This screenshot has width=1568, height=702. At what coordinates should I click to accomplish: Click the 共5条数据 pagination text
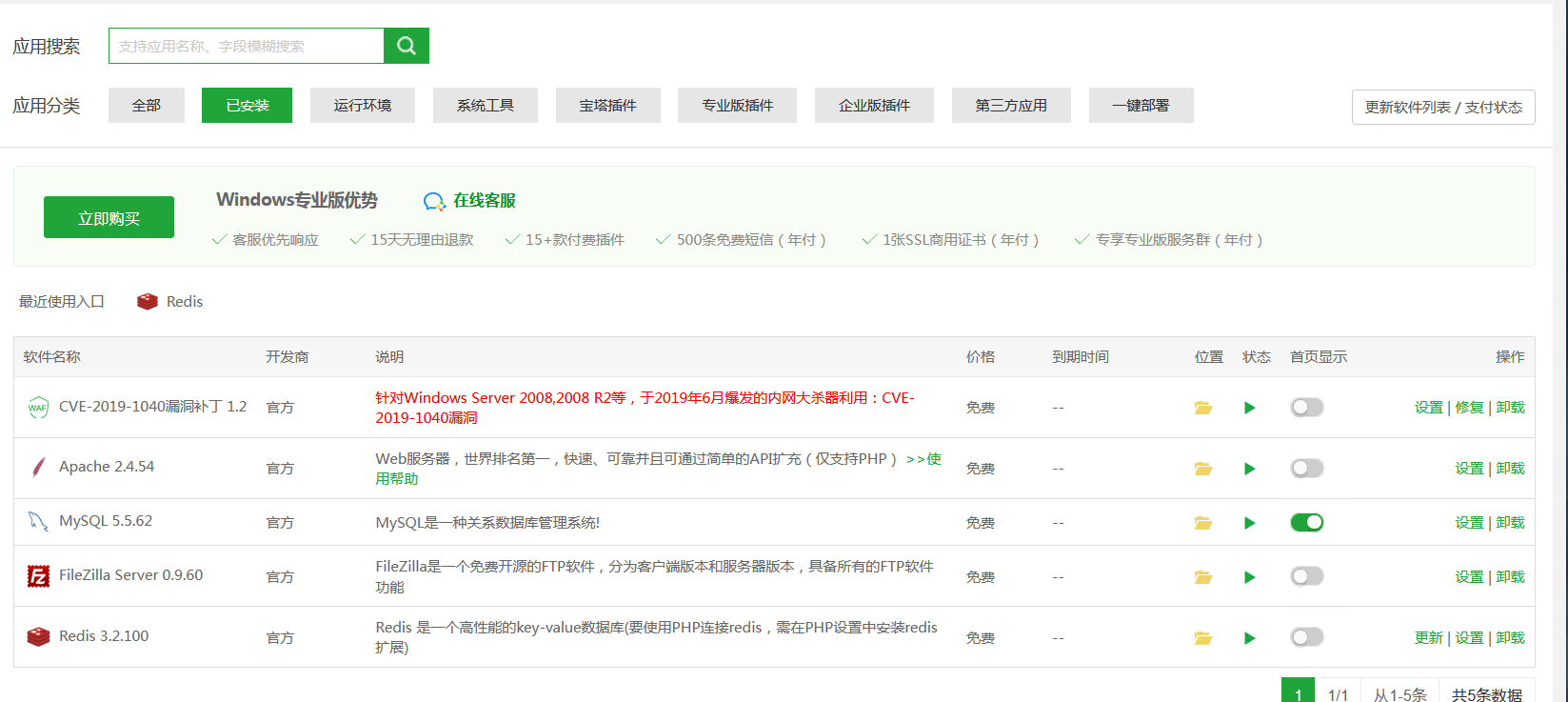(1487, 694)
